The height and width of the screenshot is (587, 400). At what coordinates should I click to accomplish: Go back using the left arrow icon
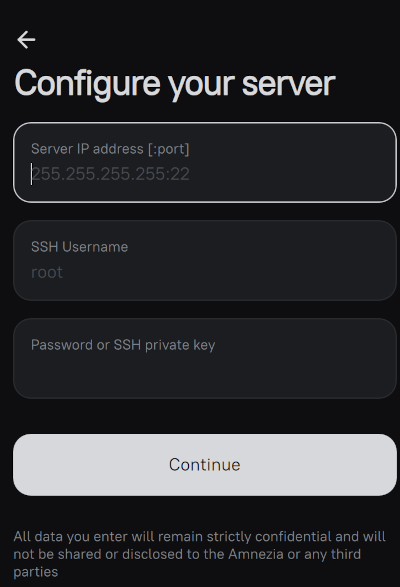tap(26, 40)
